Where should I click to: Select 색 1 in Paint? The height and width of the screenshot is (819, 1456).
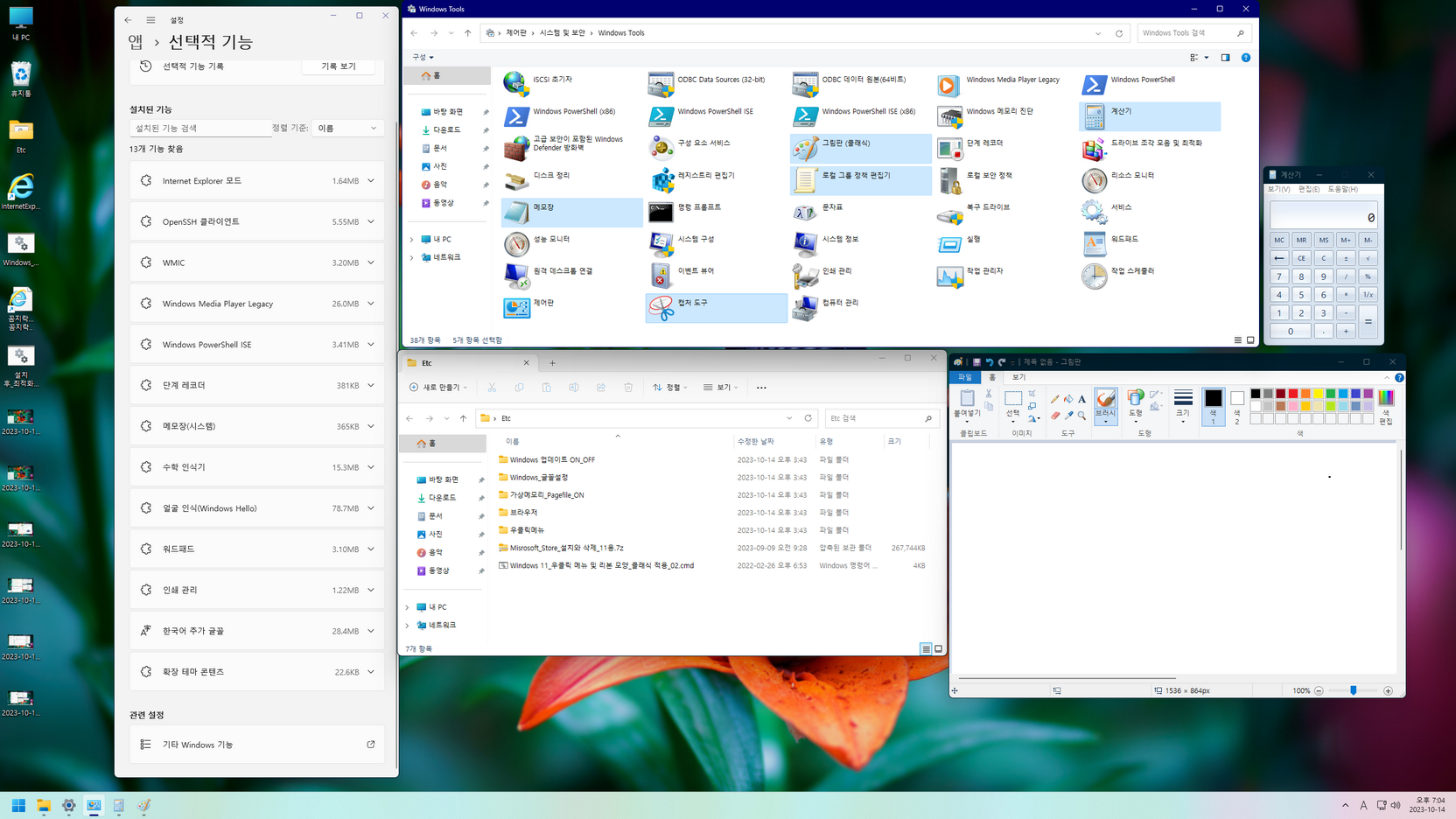[x=1213, y=407]
